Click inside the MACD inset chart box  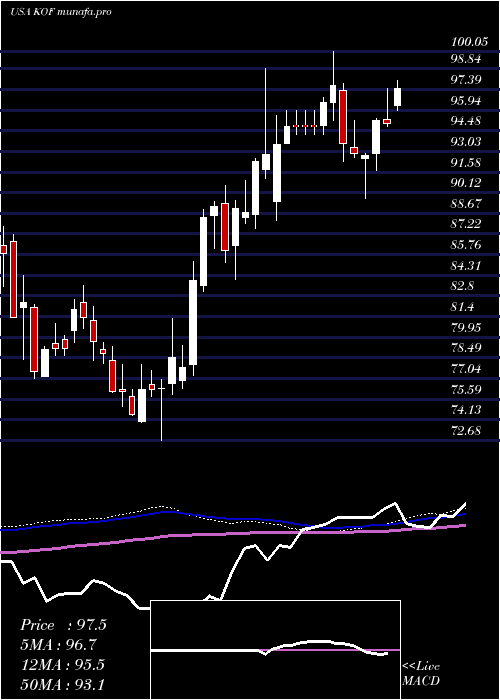(275, 650)
